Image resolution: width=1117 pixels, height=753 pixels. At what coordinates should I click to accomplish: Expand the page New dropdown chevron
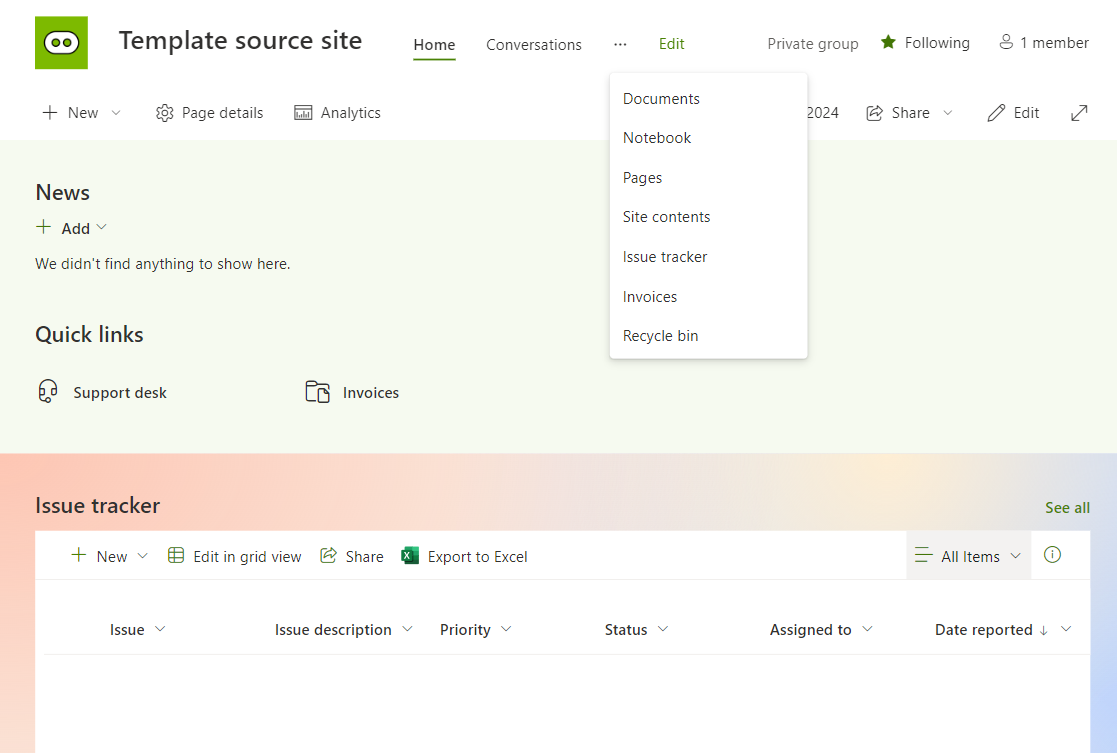click(x=116, y=113)
